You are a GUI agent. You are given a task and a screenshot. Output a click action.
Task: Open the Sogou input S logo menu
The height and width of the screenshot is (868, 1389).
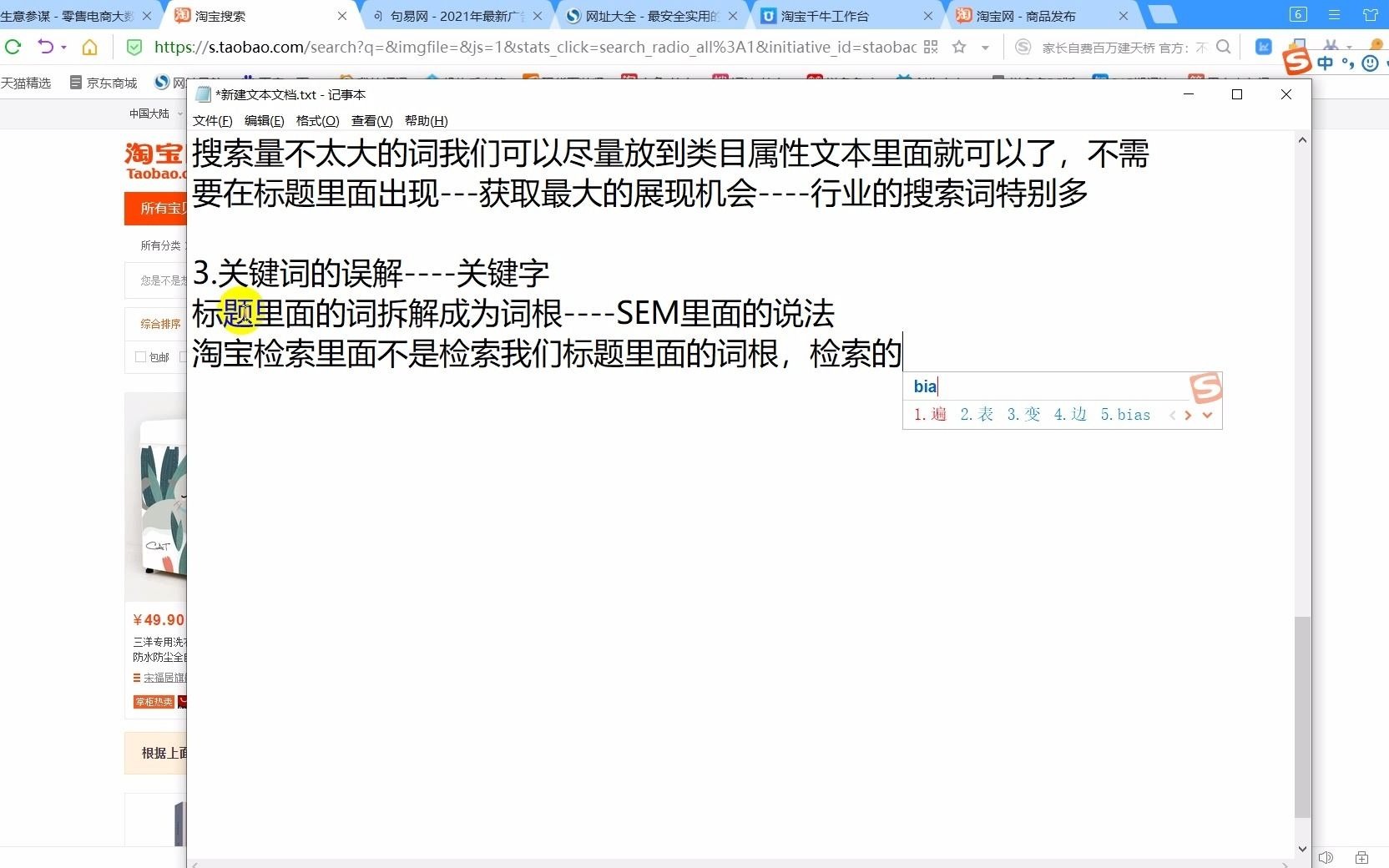[1296, 63]
